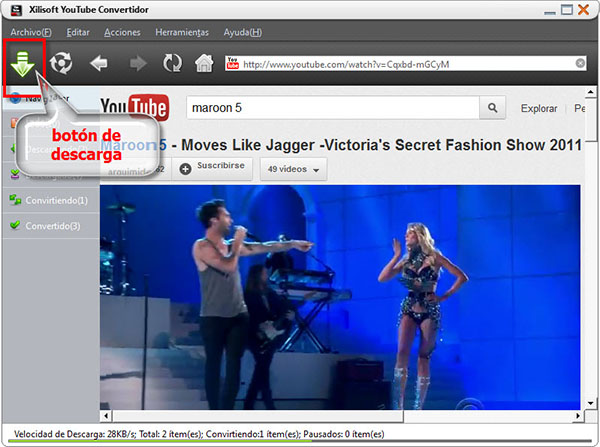
Task: Click the Convertido(3) green checkmark icon
Action: 15,225
